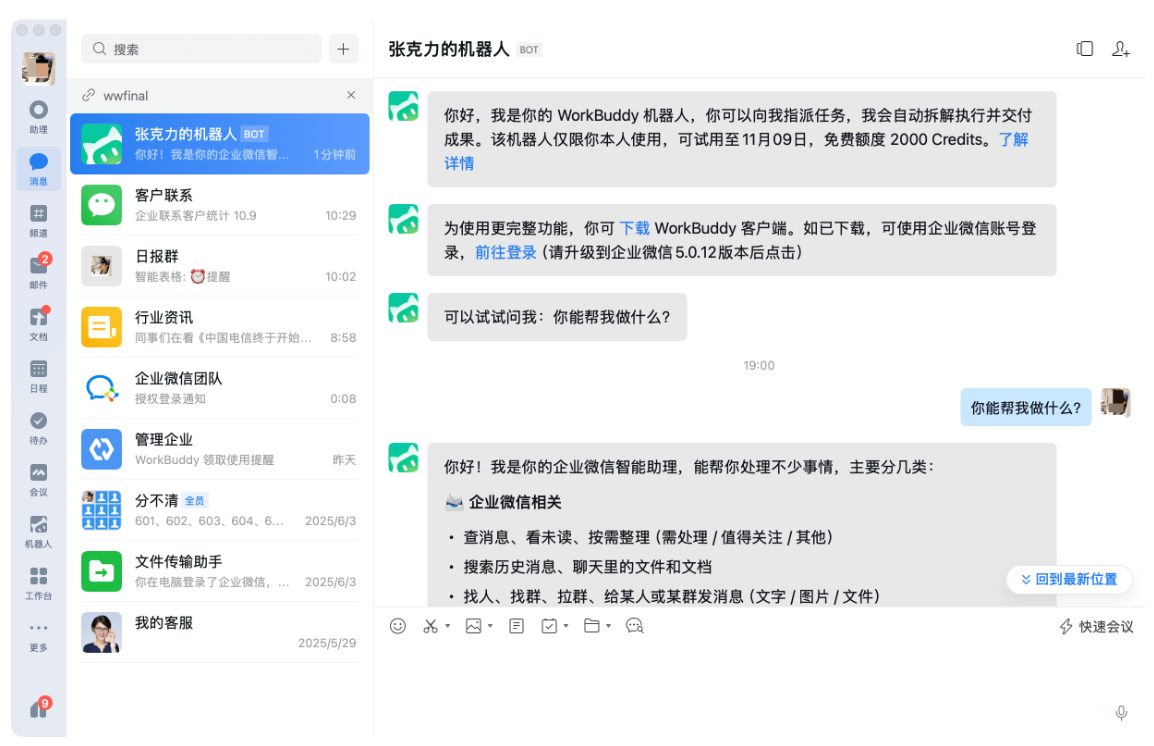Open the 文件传输助手 chat
This screenshot has width=1154, height=746.
[219, 571]
